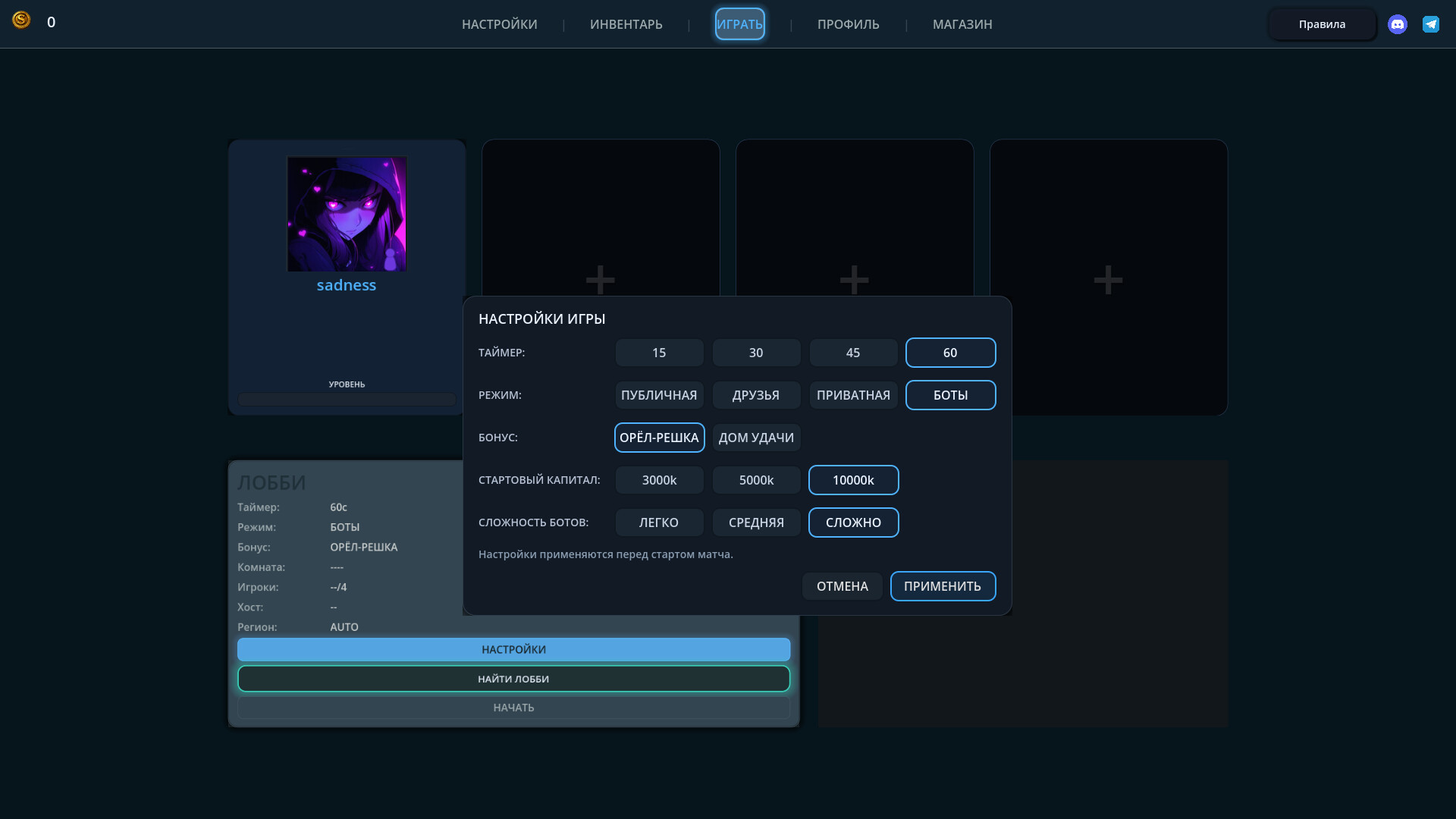Select ПРИВАТНАЯ game mode
The height and width of the screenshot is (819, 1456).
pos(853,395)
